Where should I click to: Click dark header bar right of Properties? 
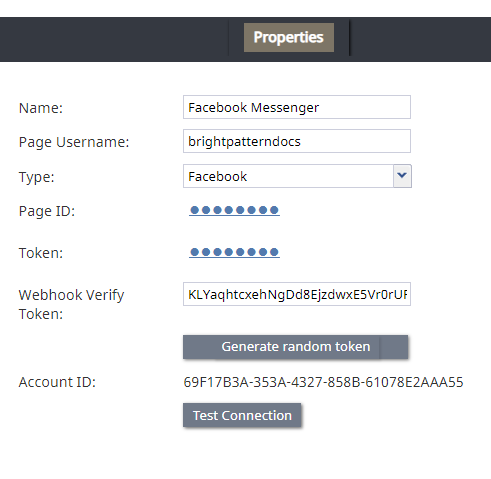tap(421, 39)
